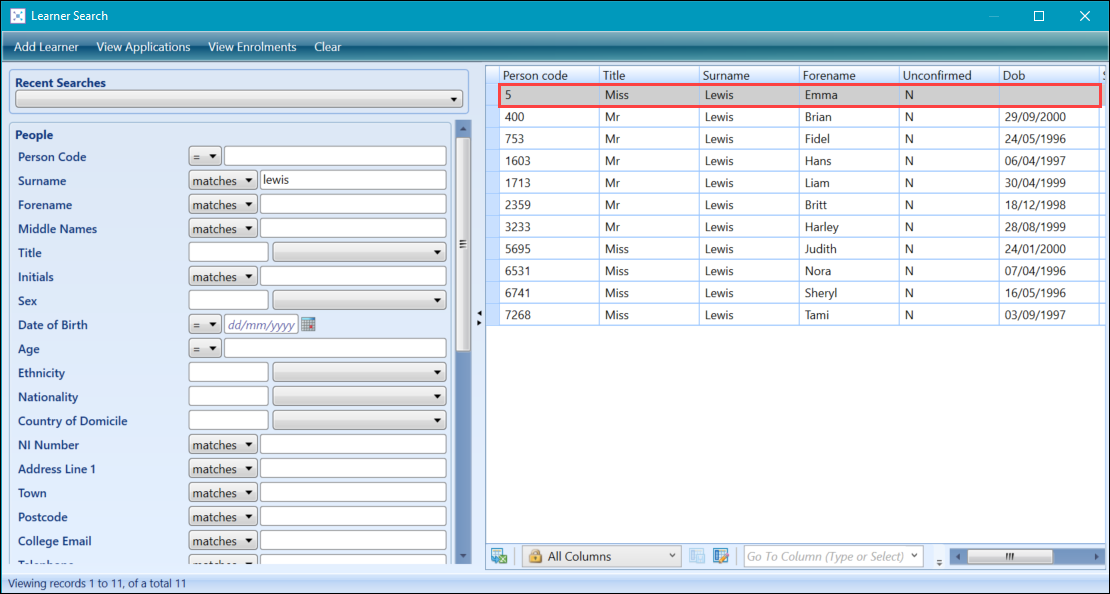Clear the search criteria with Clear
The height and width of the screenshot is (594, 1110).
[x=327, y=46]
